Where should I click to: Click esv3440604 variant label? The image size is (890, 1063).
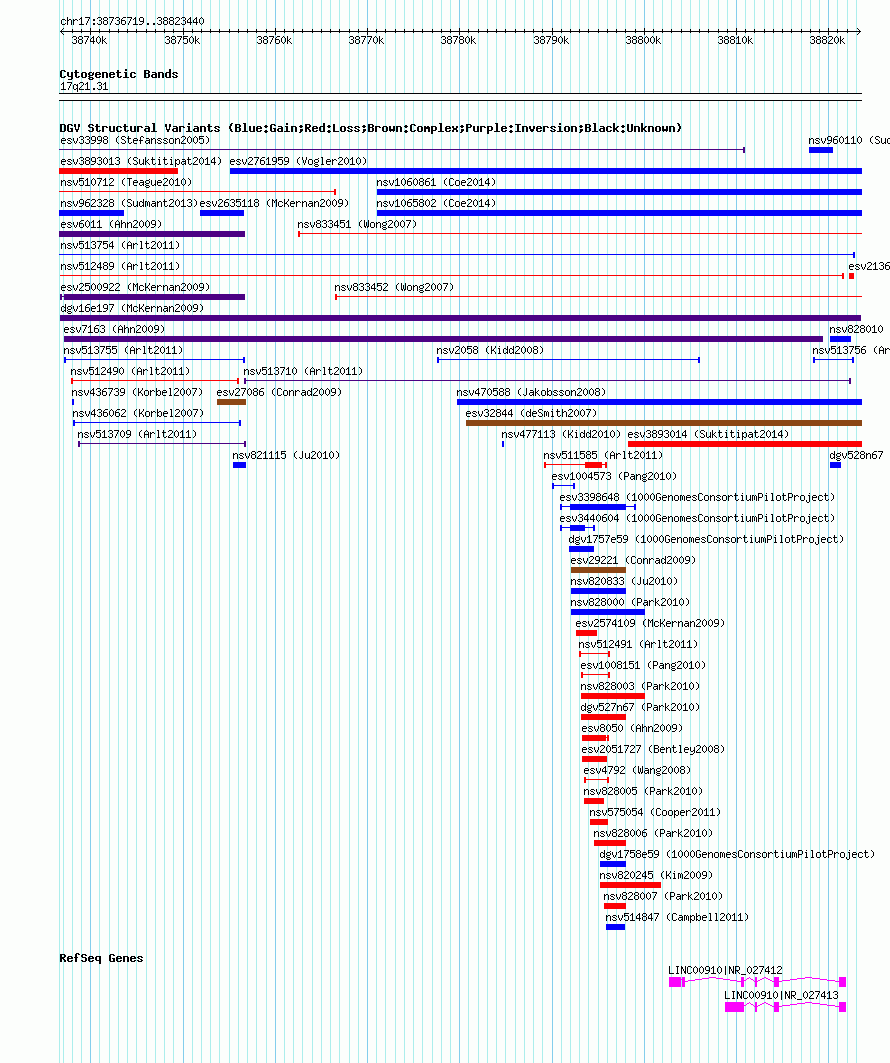pyautogui.click(x=697, y=519)
